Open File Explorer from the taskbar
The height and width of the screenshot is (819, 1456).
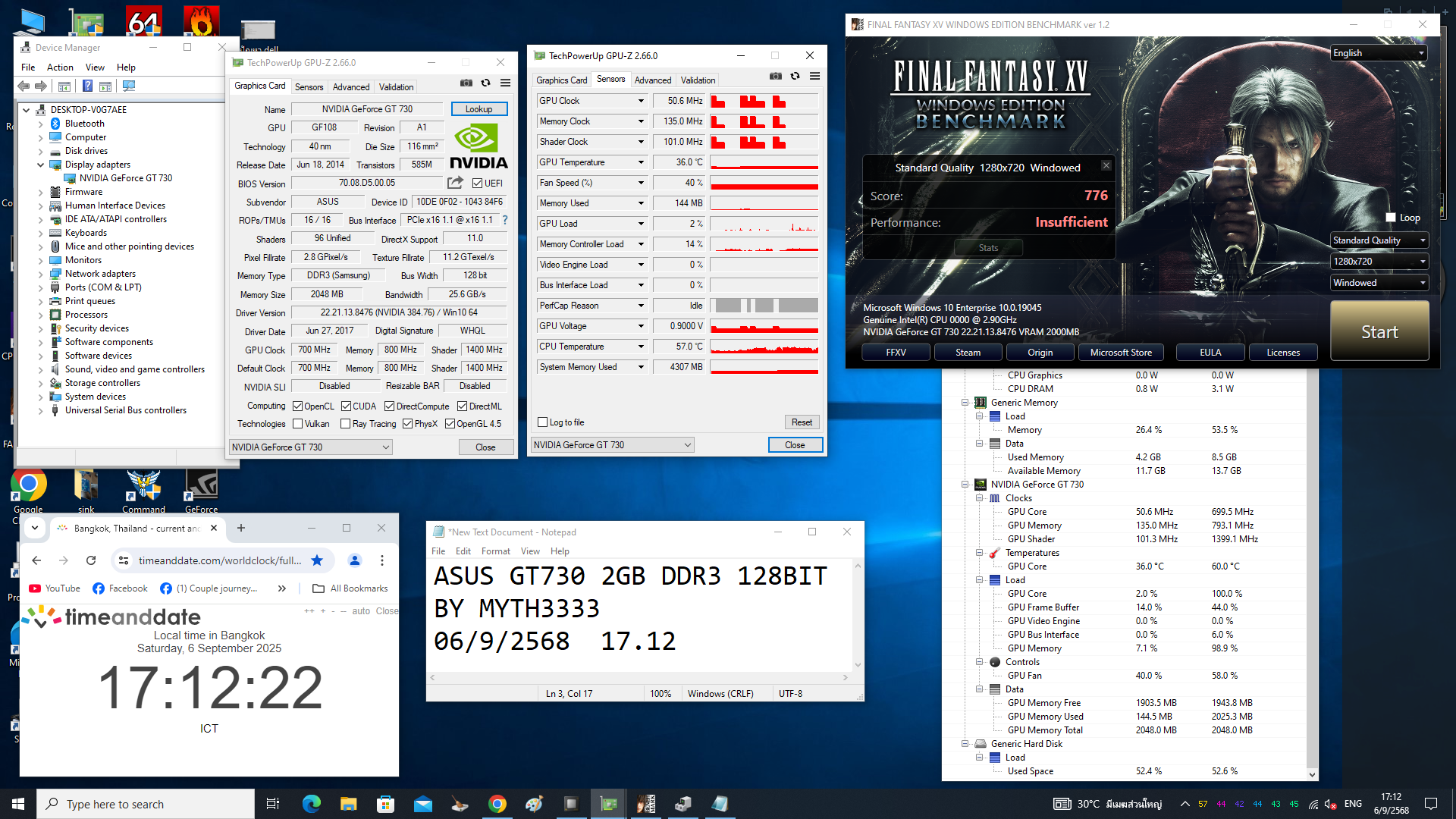coord(348,804)
